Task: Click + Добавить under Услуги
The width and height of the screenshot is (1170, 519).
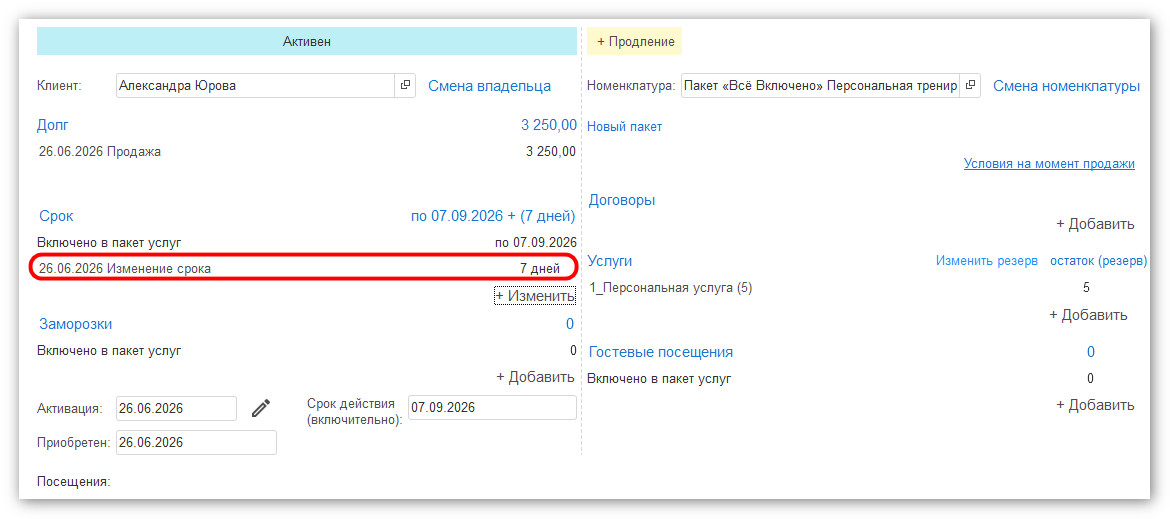Action: [1088, 315]
